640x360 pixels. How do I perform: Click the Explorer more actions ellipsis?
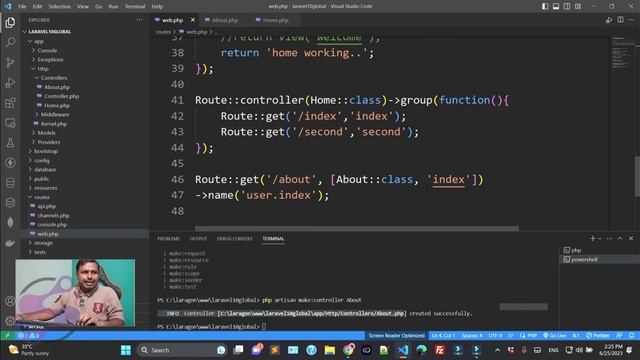click(140, 20)
